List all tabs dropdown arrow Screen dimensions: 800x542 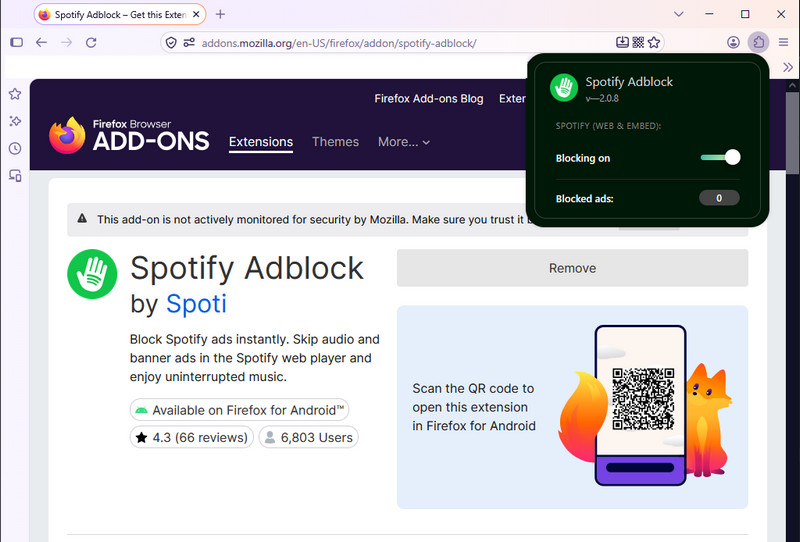(679, 14)
